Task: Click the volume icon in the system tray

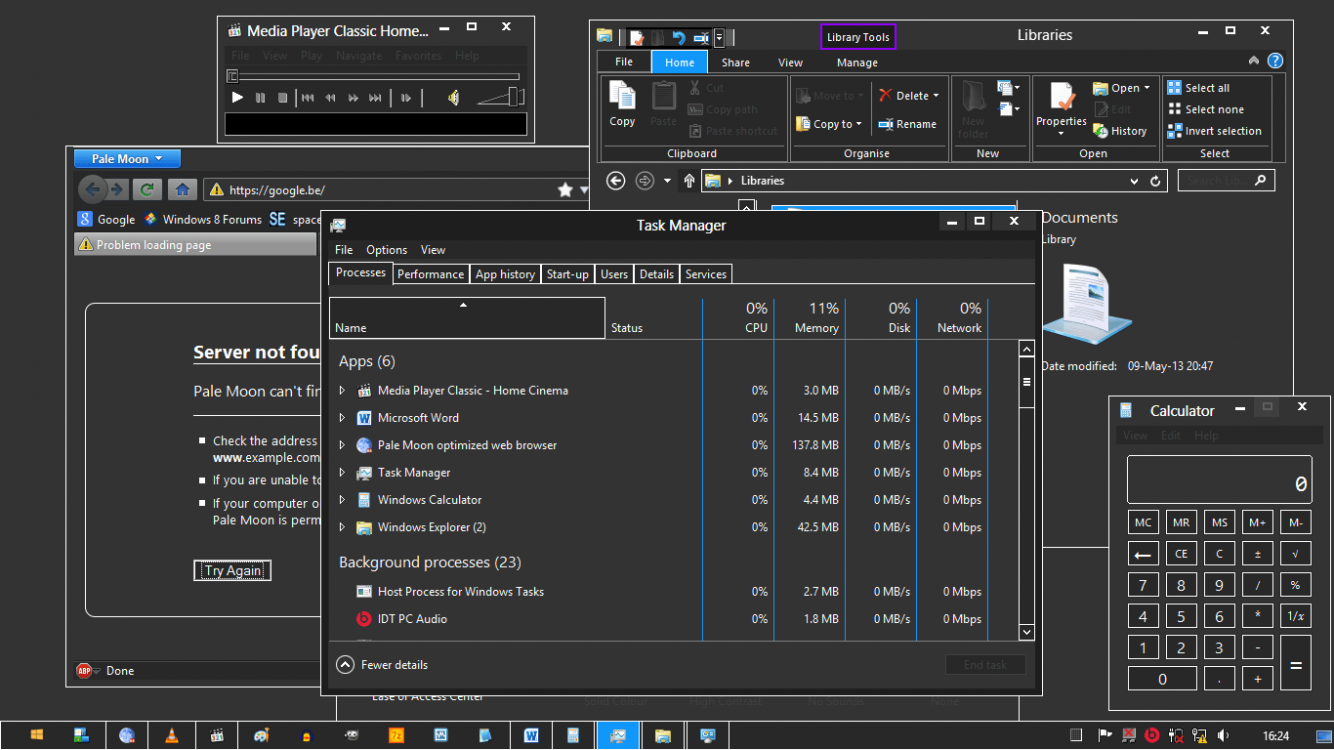Action: pyautogui.click(x=1225, y=736)
